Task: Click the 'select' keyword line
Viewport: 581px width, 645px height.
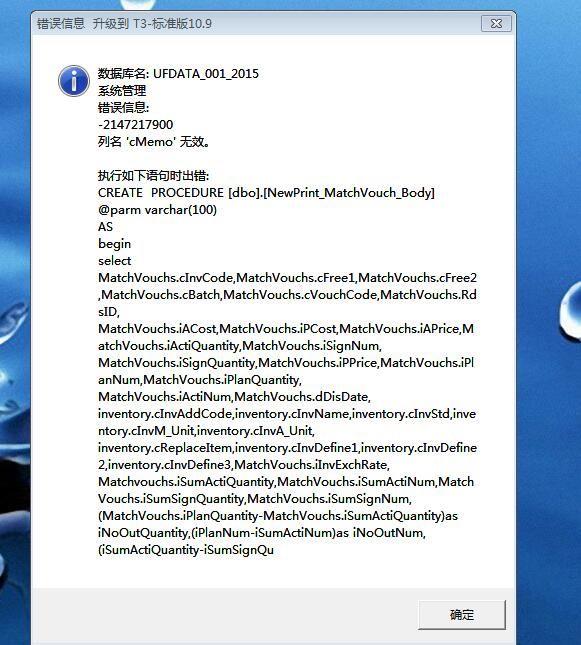Action: coord(114,261)
